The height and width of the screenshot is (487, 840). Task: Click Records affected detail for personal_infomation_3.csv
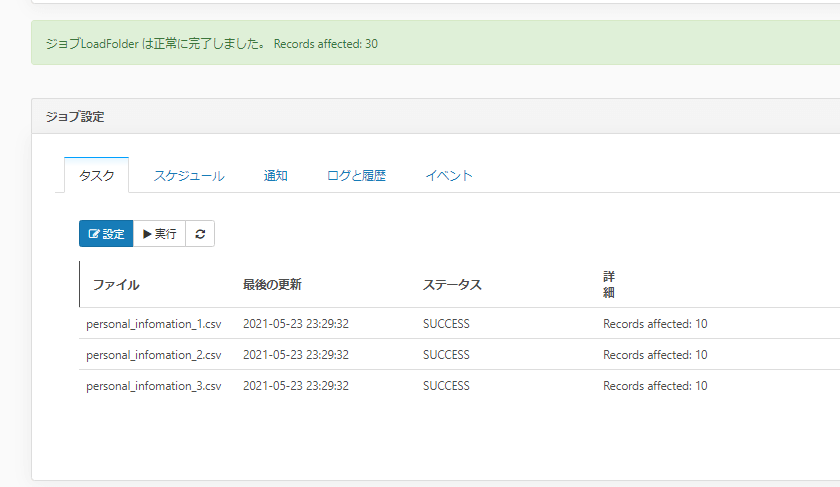(x=655, y=386)
